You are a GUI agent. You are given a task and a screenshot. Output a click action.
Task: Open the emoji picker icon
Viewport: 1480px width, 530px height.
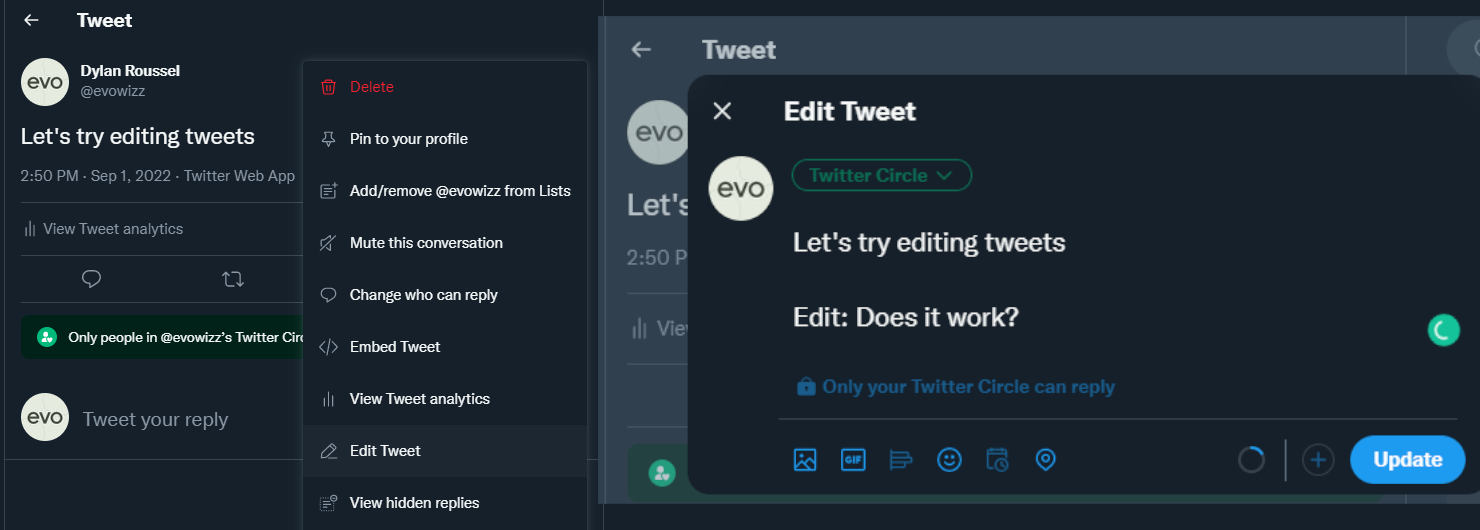[x=949, y=460]
